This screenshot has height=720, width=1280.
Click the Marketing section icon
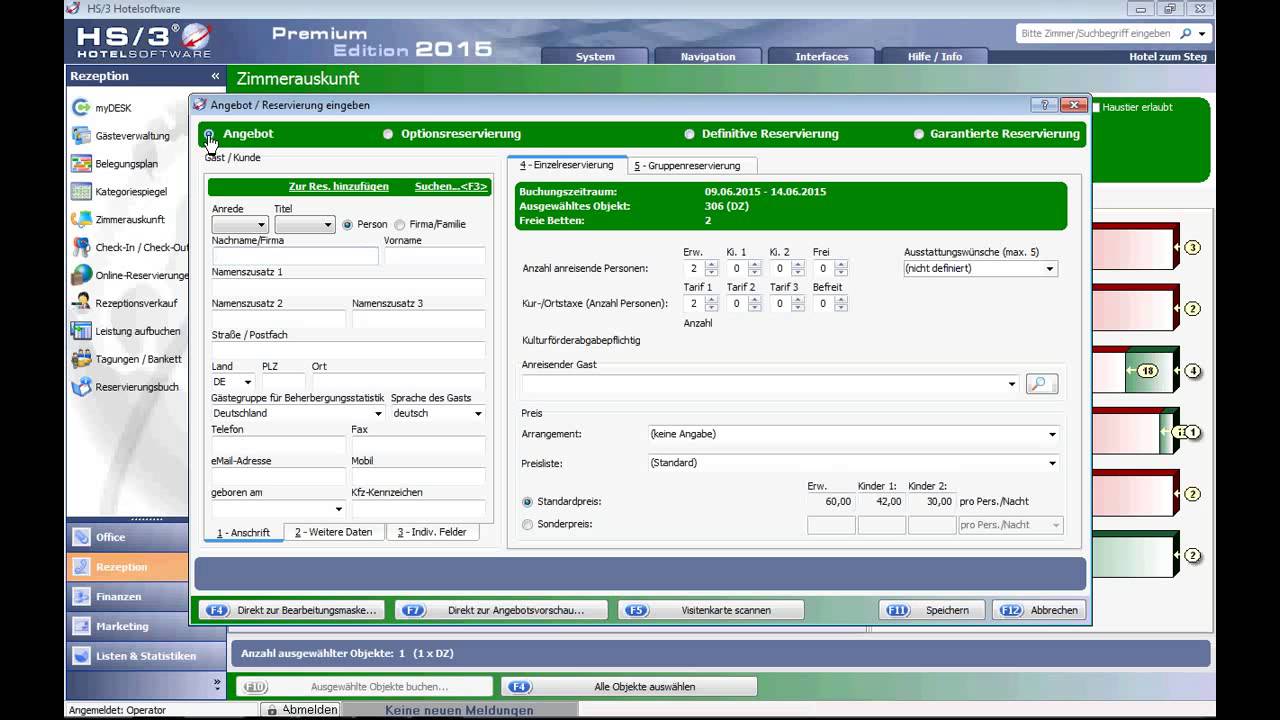(80, 627)
